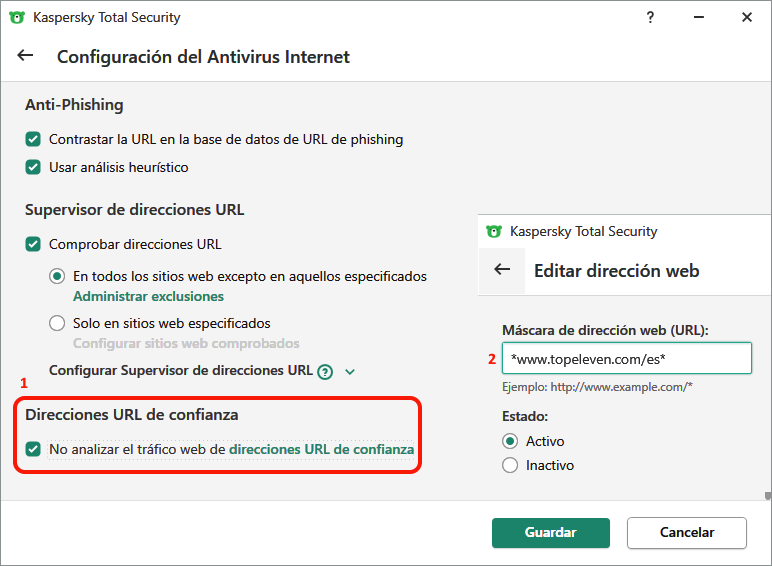Viewport: 772px width, 566px height.
Task: Open help with the question mark button
Action: tap(651, 18)
